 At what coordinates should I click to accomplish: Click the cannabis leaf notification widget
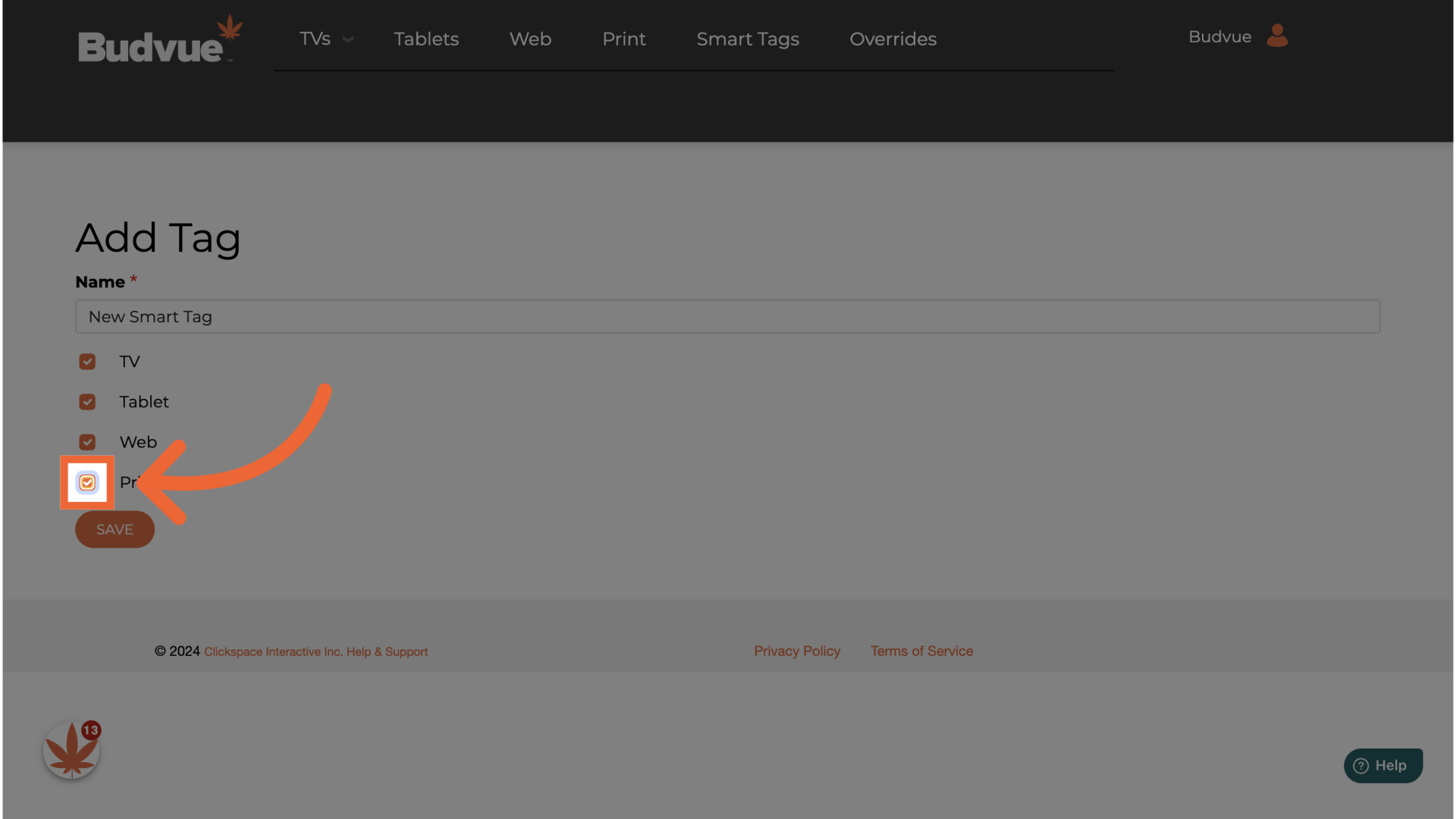coord(71,751)
